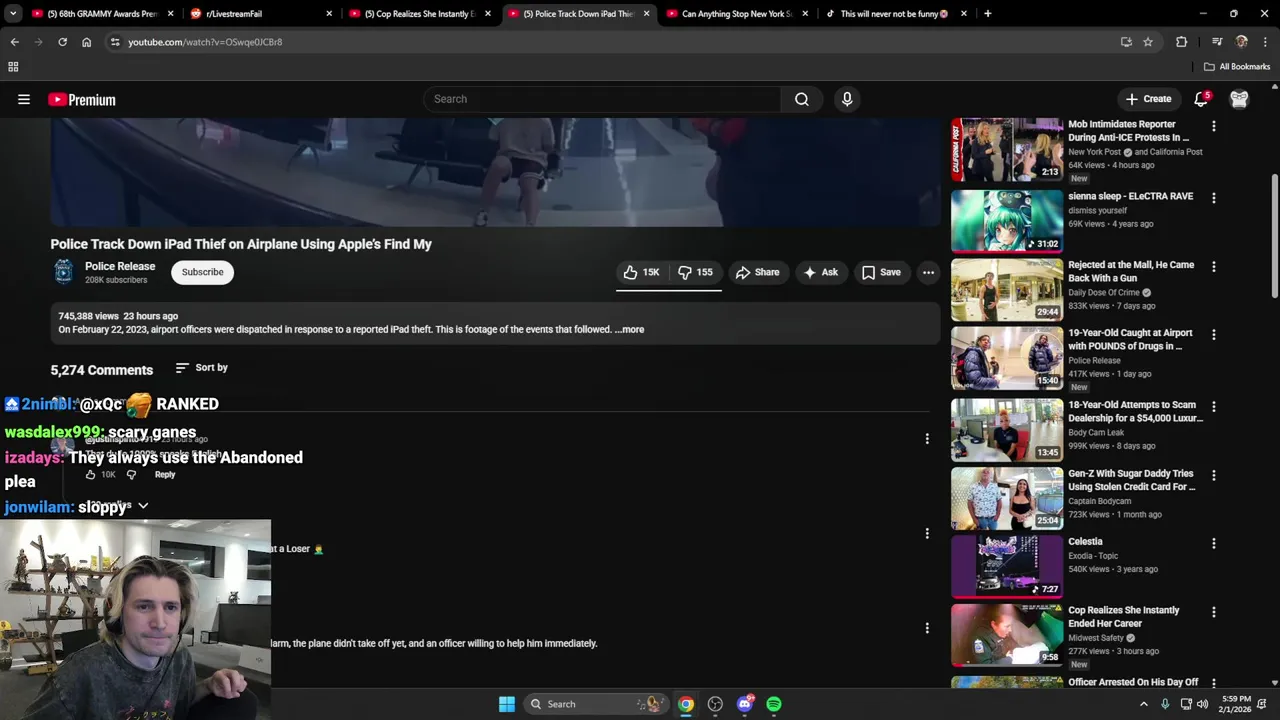The width and height of the screenshot is (1280, 720).
Task: Open the browser extensions puzzle icon
Action: click(x=1182, y=42)
